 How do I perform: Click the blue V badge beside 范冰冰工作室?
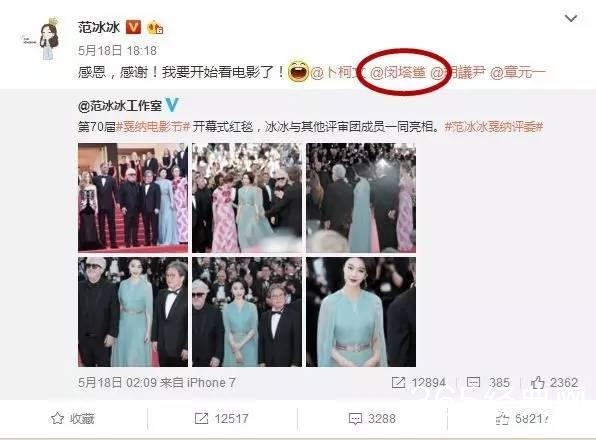pos(172,105)
